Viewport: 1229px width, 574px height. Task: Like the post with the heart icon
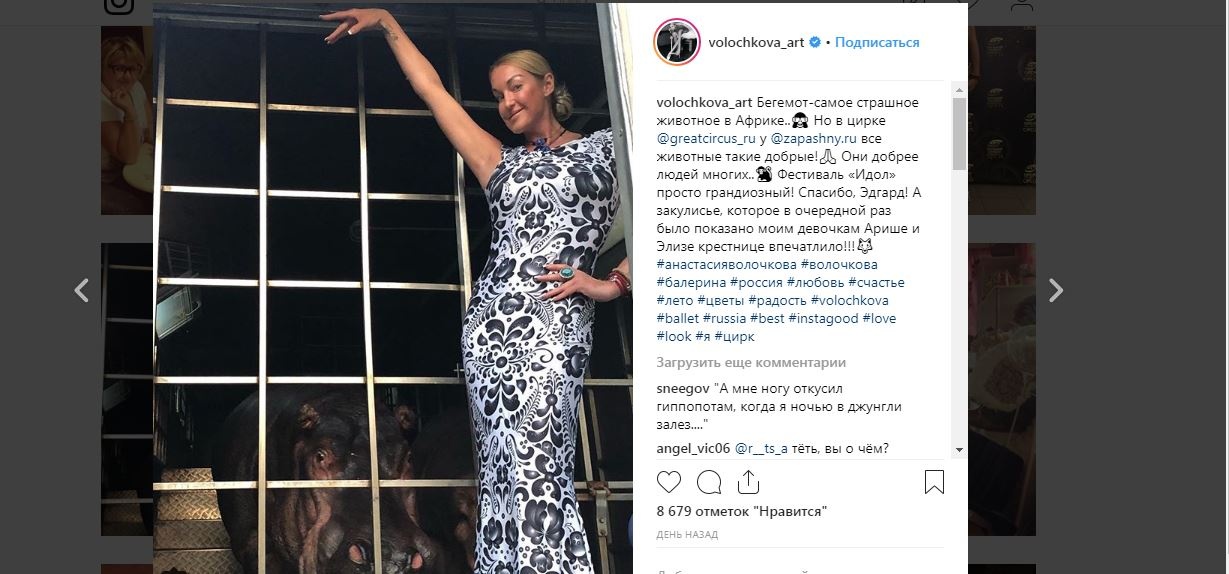click(669, 482)
